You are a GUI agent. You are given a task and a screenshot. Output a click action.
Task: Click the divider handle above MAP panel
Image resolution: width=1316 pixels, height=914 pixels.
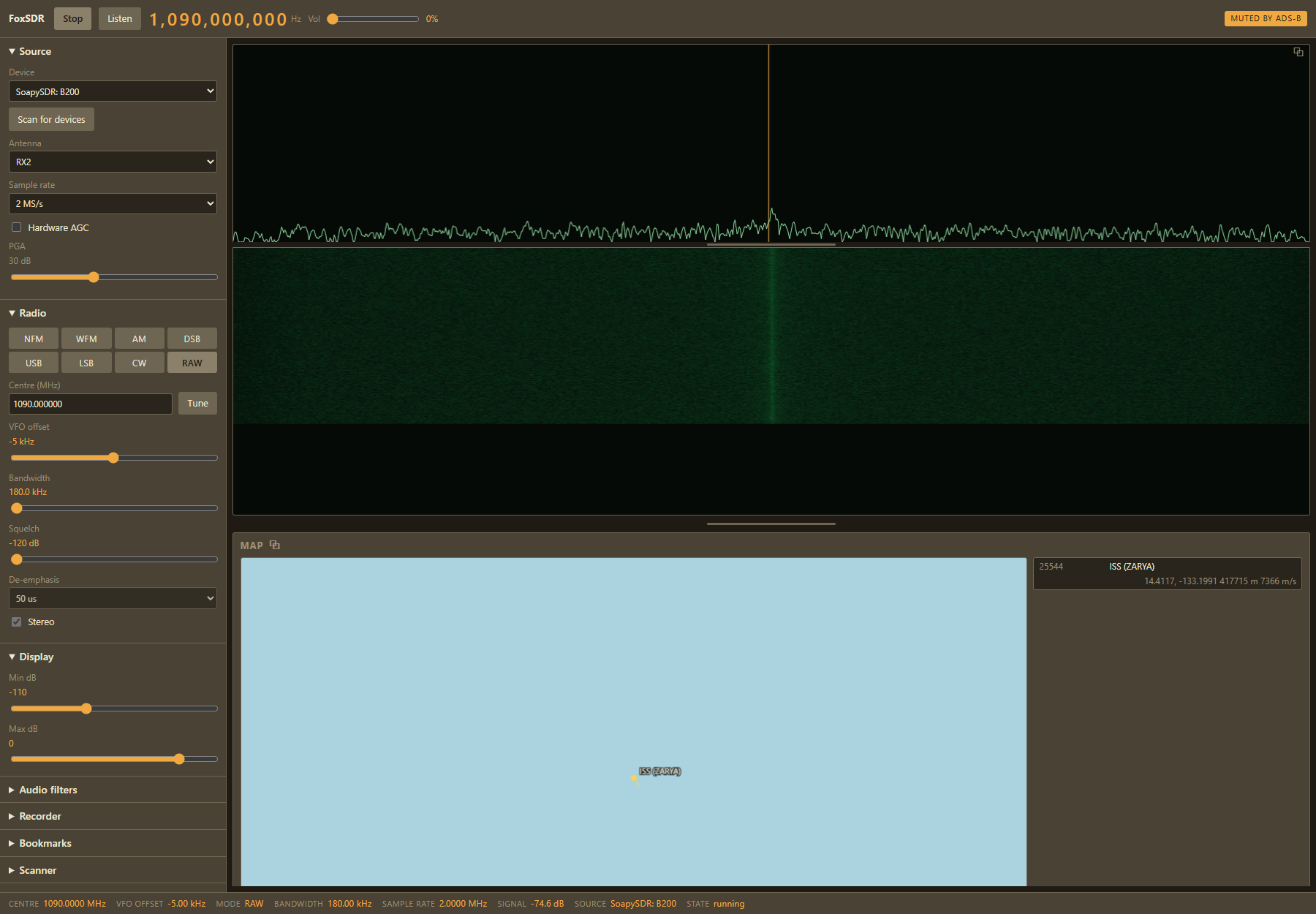click(x=771, y=524)
